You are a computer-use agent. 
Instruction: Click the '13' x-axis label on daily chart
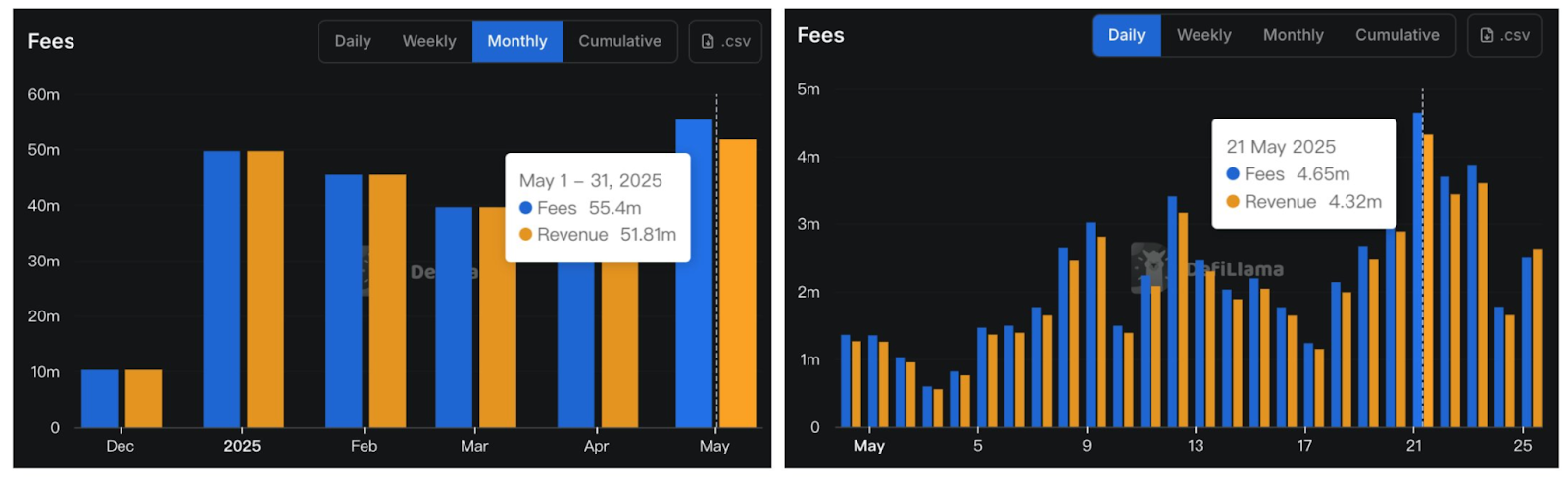pyautogui.click(x=1196, y=446)
